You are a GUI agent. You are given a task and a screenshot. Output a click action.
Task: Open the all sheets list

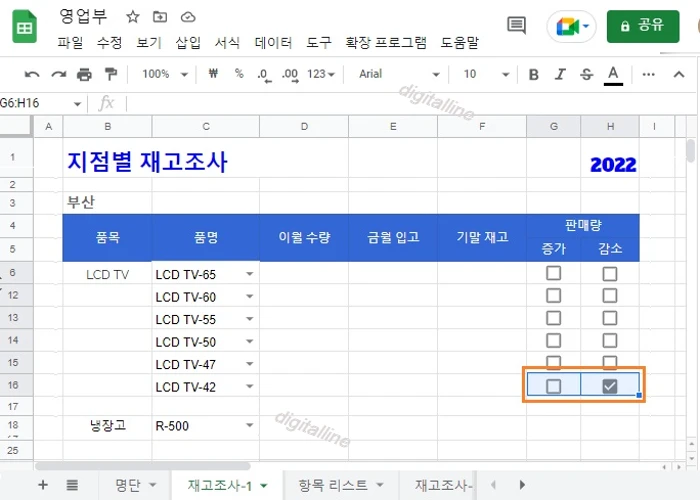(72, 484)
